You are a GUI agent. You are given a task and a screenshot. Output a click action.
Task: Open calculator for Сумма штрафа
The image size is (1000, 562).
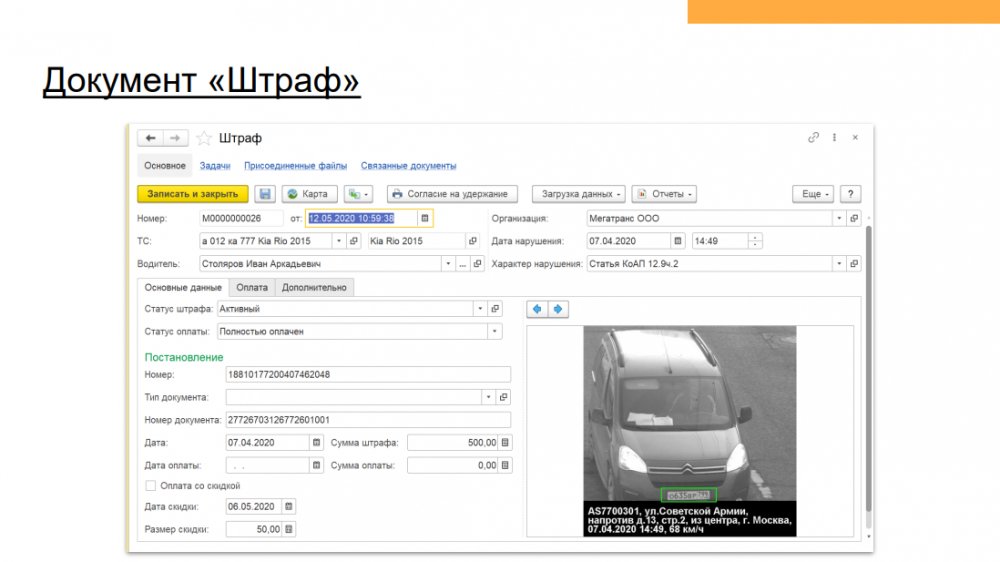point(505,442)
